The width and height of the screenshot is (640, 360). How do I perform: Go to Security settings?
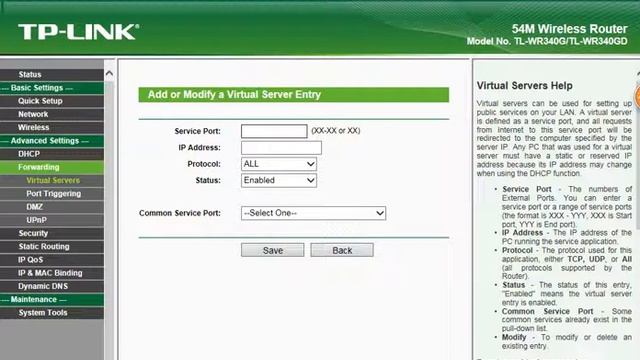[52, 233]
